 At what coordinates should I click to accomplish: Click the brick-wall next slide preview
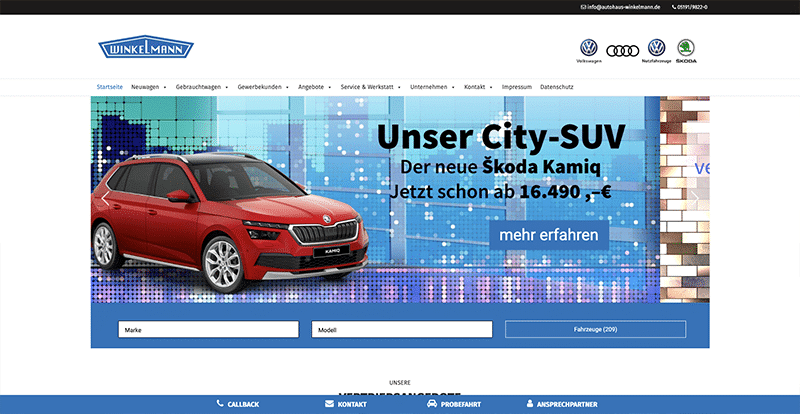[x=685, y=199]
